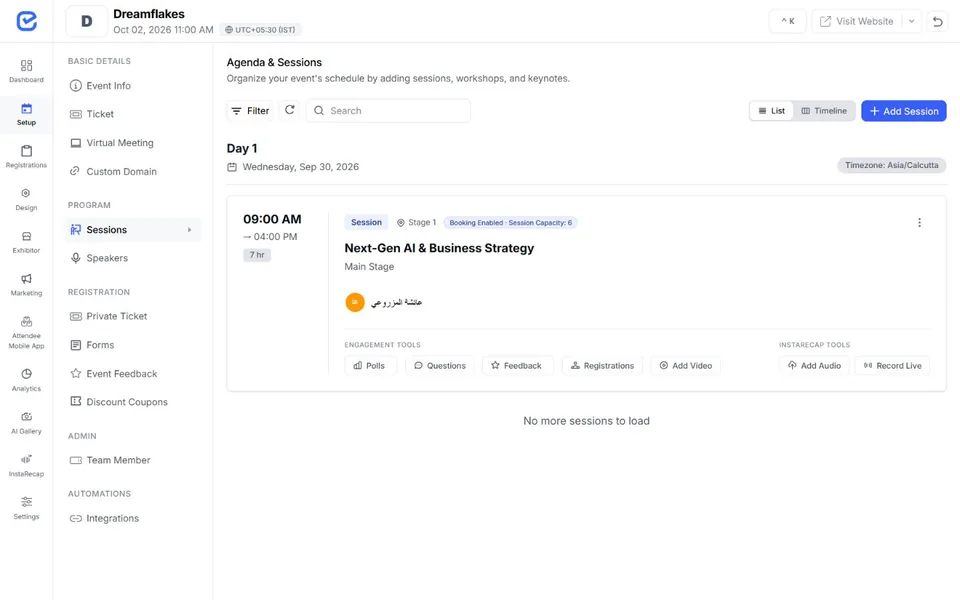
Task: Click the session Search input field
Action: point(388,111)
